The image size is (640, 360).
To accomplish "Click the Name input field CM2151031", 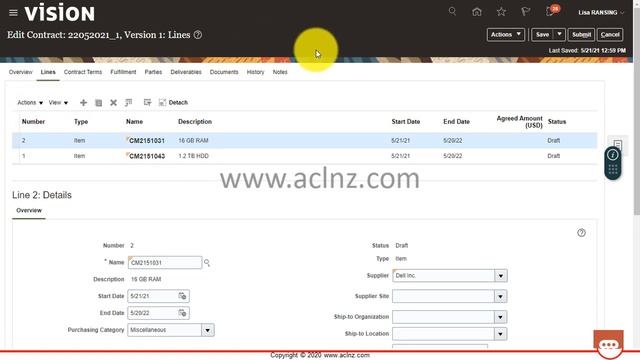I will point(165,263).
